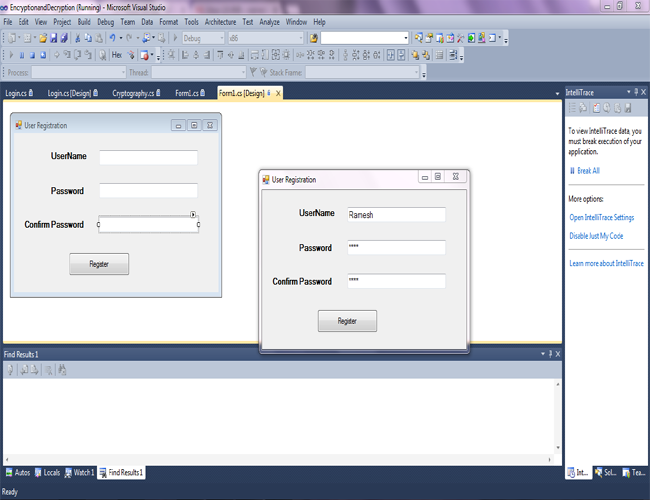650x500 pixels.
Task: Click the Copy icon in toolbar
Action: point(88,38)
